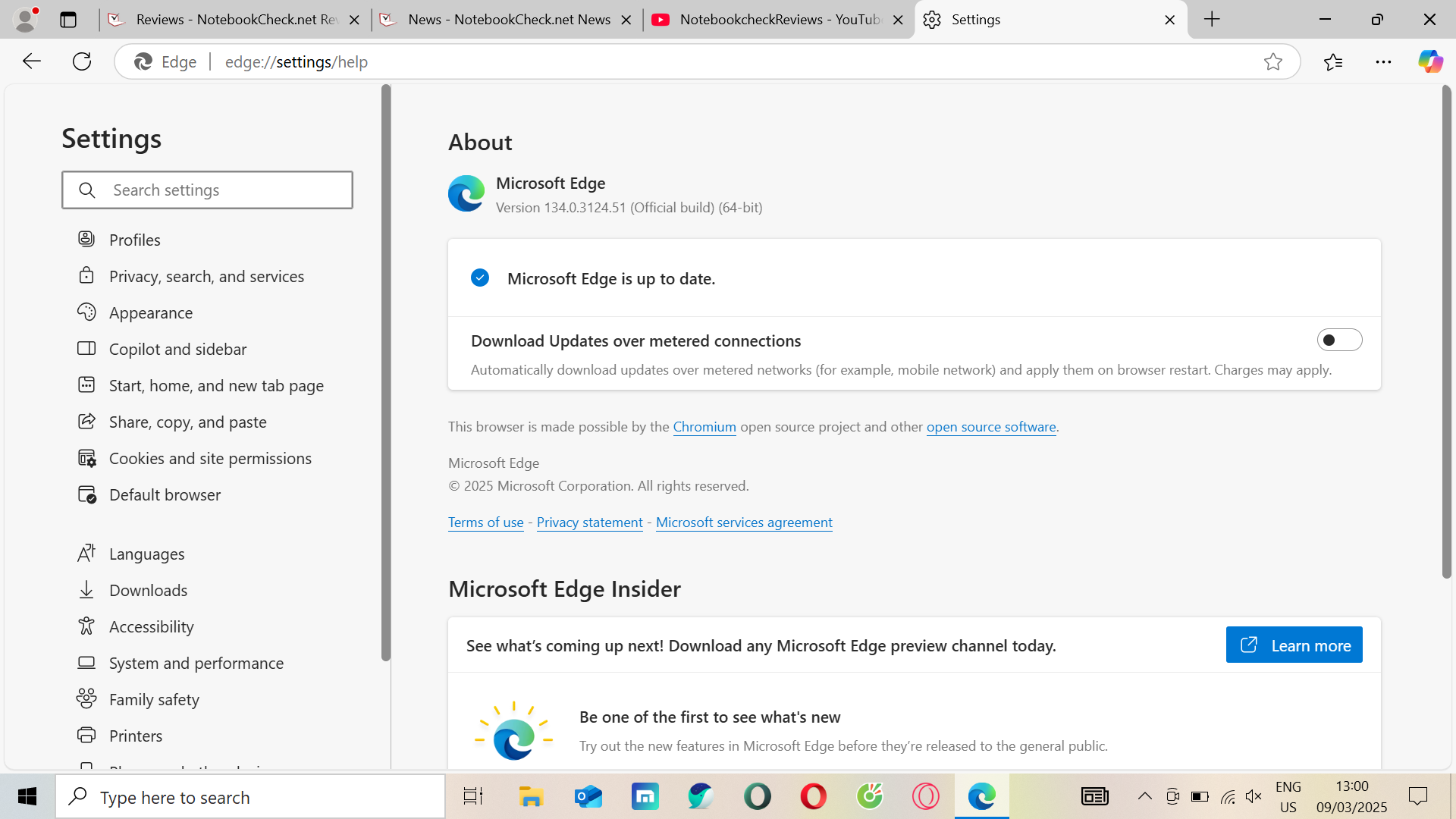Open Default browser settings
Viewport: 1456px width, 819px height.
click(165, 494)
